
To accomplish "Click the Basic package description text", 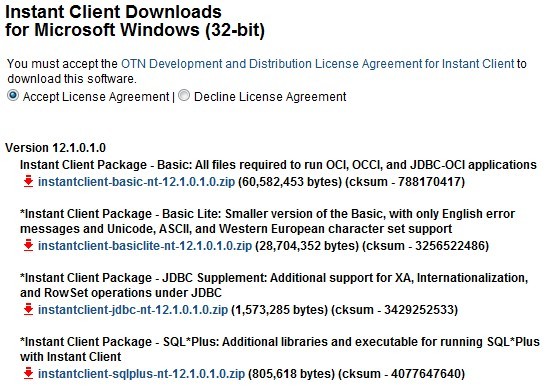I will click(278, 165).
